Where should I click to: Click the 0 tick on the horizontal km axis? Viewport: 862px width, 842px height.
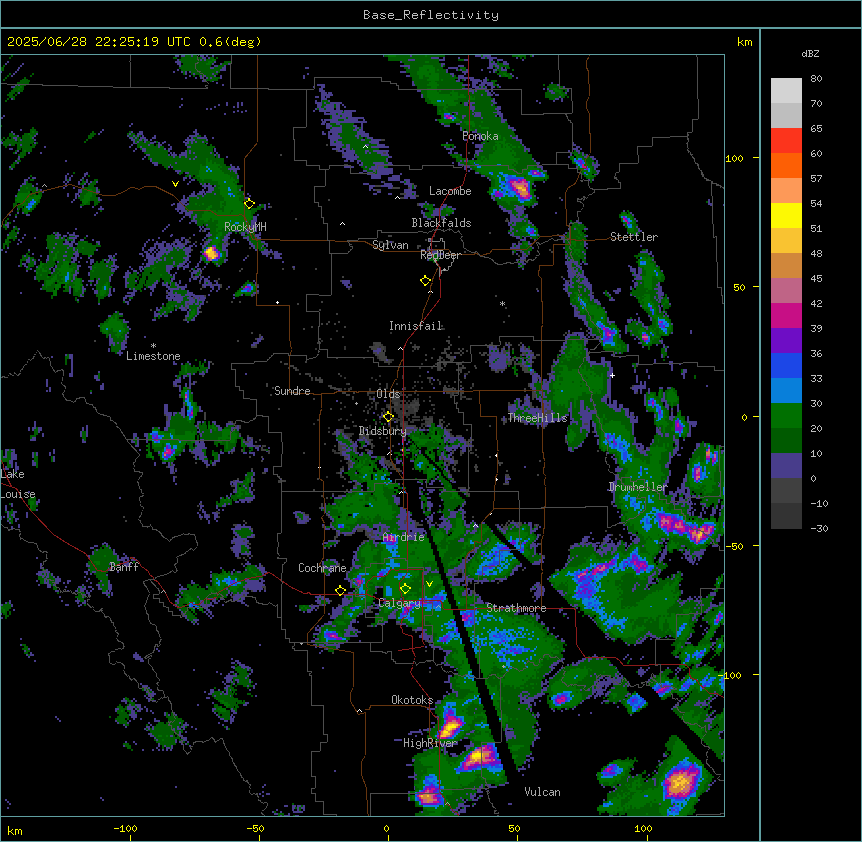(x=386, y=829)
